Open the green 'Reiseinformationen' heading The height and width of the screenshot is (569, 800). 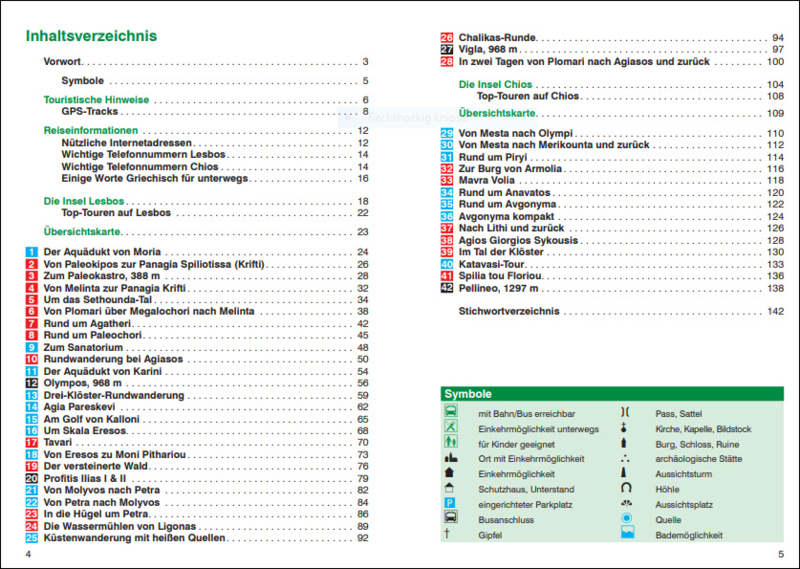206,131
